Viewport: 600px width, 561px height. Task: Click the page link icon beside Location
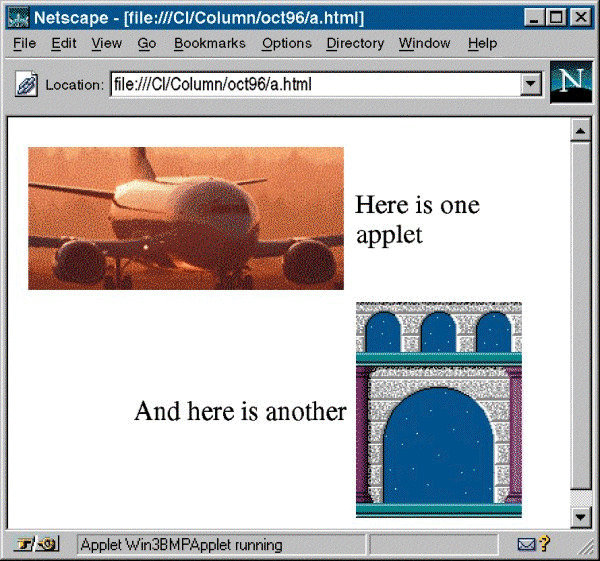click(26, 85)
